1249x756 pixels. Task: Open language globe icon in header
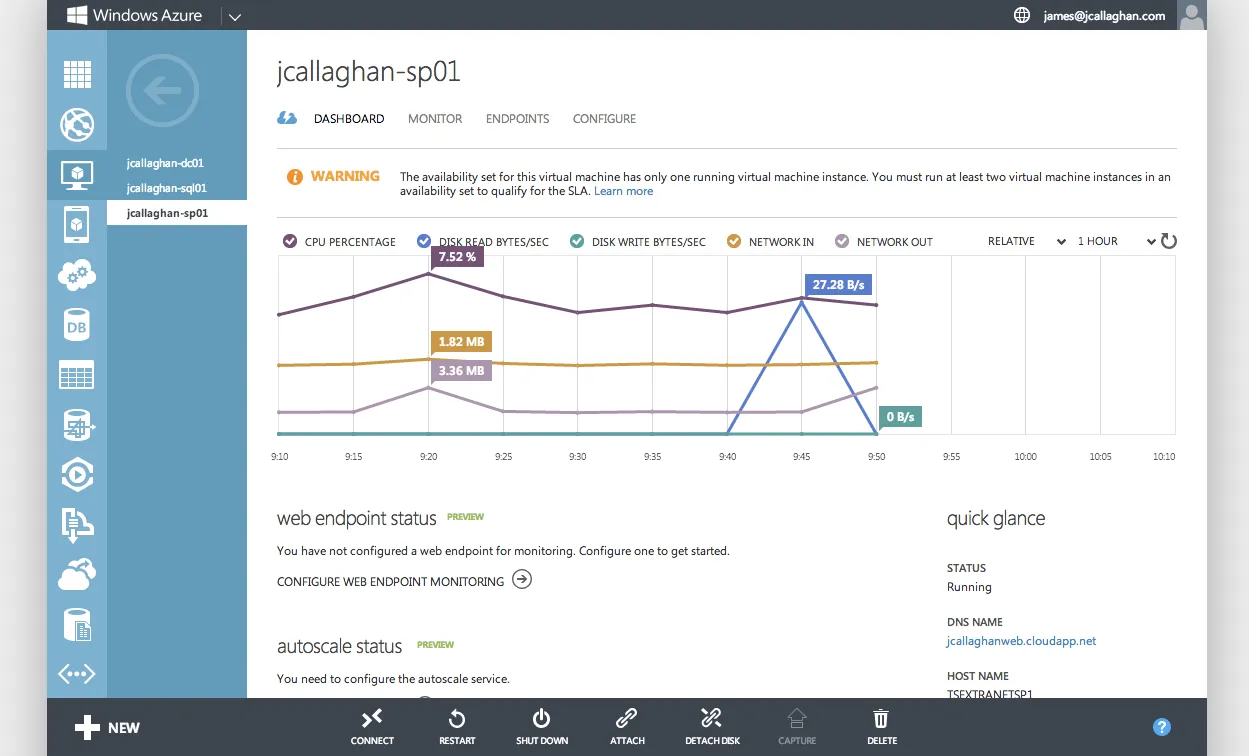click(1021, 15)
